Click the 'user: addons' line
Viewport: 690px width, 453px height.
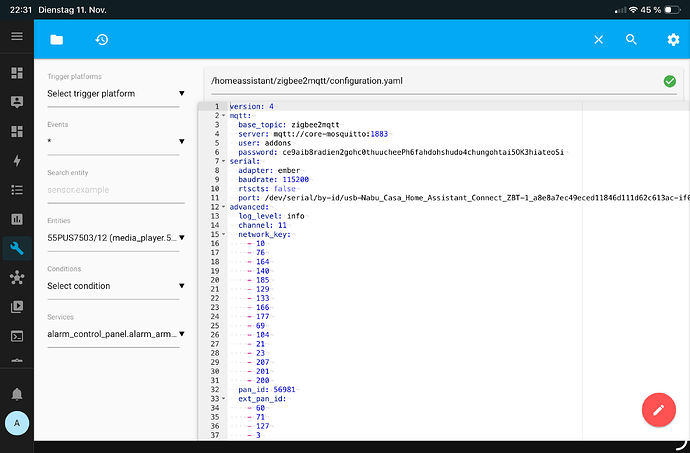click(264, 143)
